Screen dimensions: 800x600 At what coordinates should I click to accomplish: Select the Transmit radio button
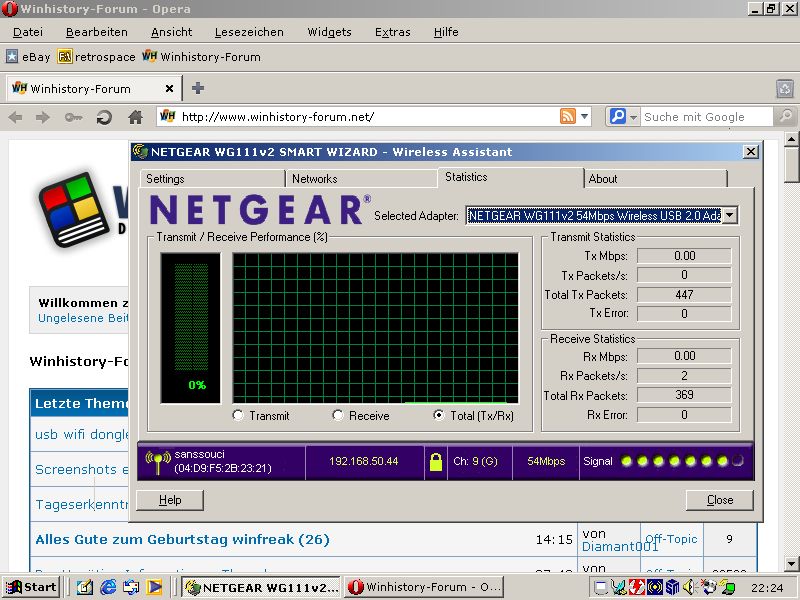238,415
